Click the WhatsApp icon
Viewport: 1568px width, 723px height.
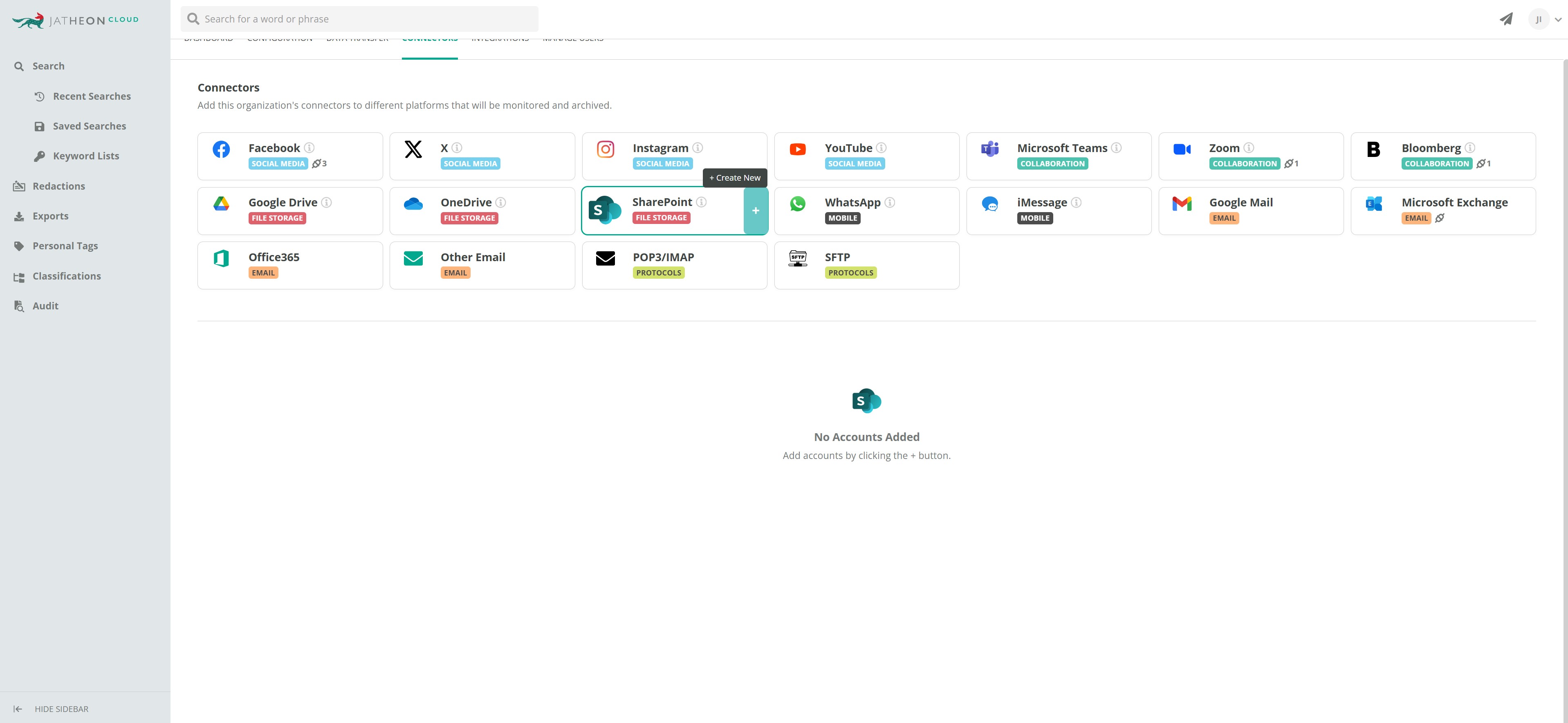point(797,204)
